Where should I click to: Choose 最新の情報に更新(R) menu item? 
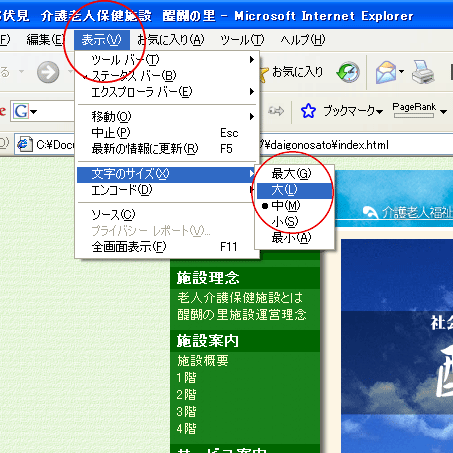click(x=168, y=149)
